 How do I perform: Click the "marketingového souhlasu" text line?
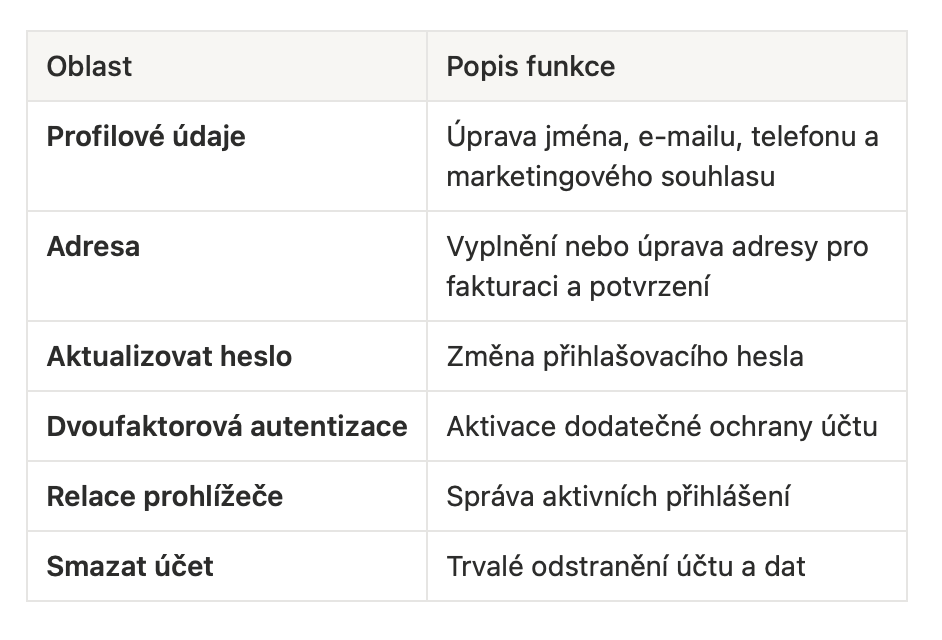pos(610,177)
